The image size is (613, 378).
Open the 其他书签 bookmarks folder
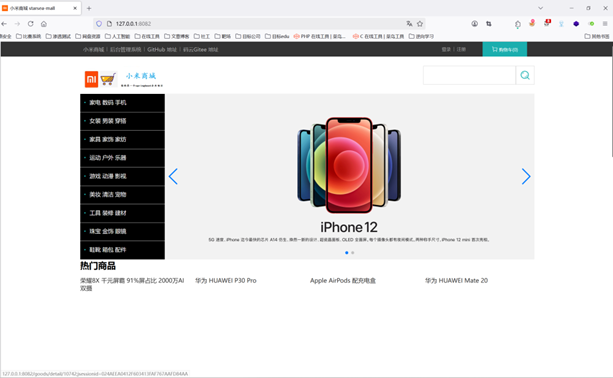pyautogui.click(x=597, y=36)
